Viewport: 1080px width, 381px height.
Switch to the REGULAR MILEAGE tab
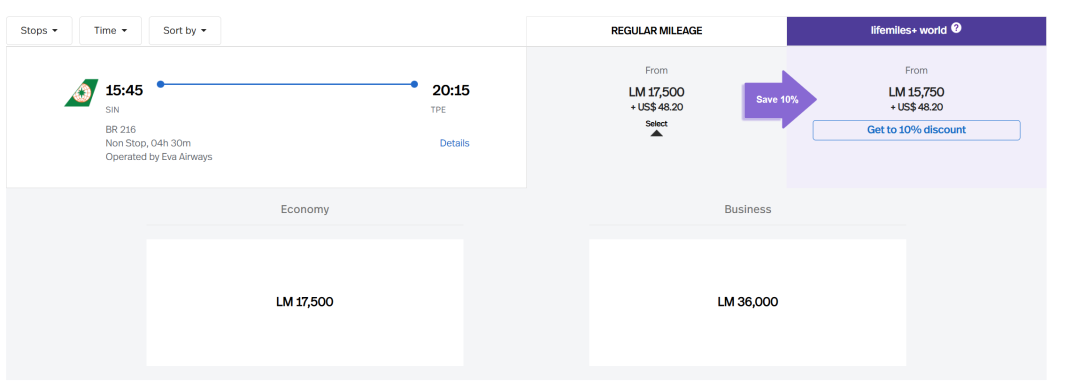(x=656, y=31)
